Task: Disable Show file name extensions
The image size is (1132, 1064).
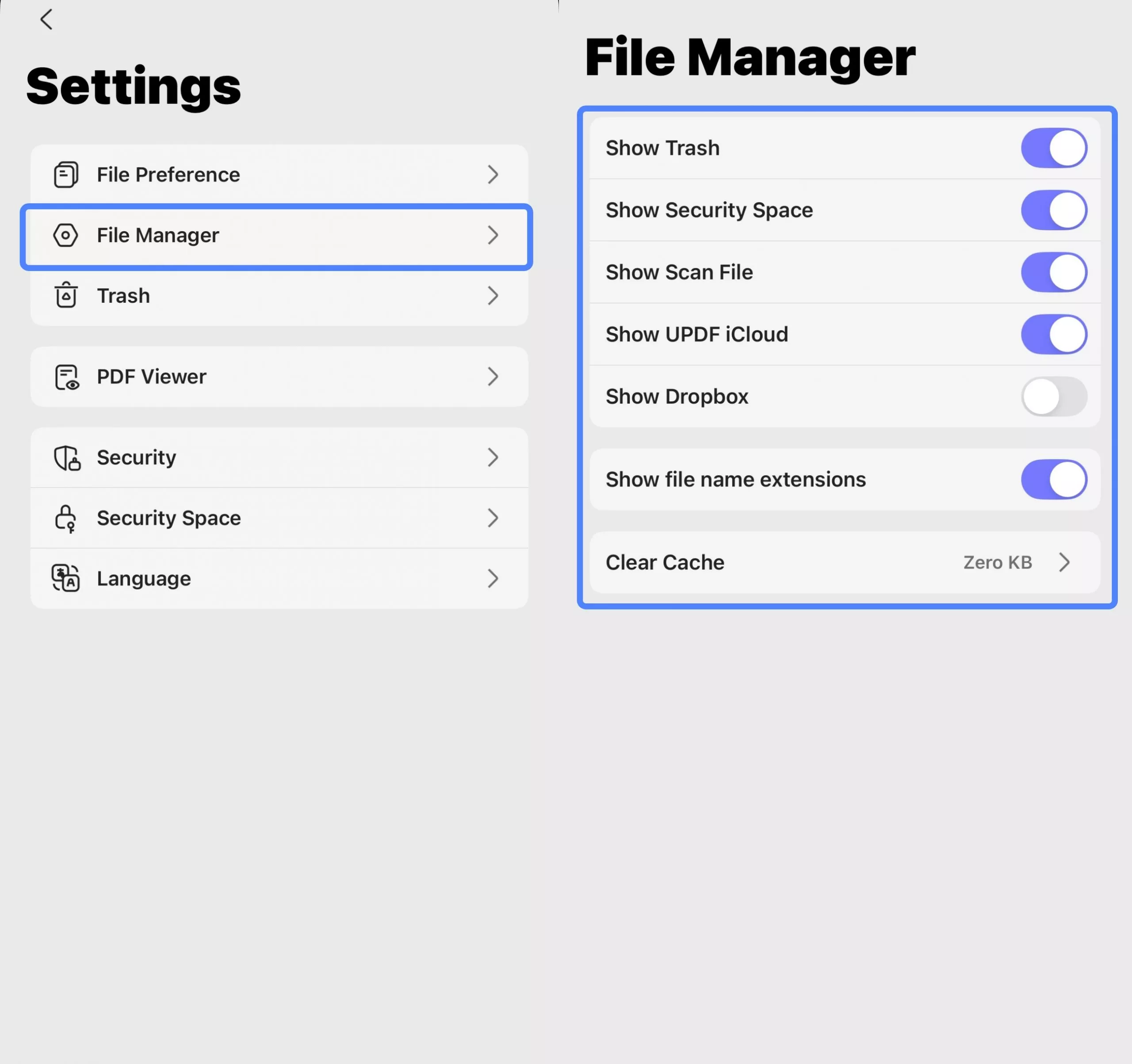Action: (x=1053, y=479)
